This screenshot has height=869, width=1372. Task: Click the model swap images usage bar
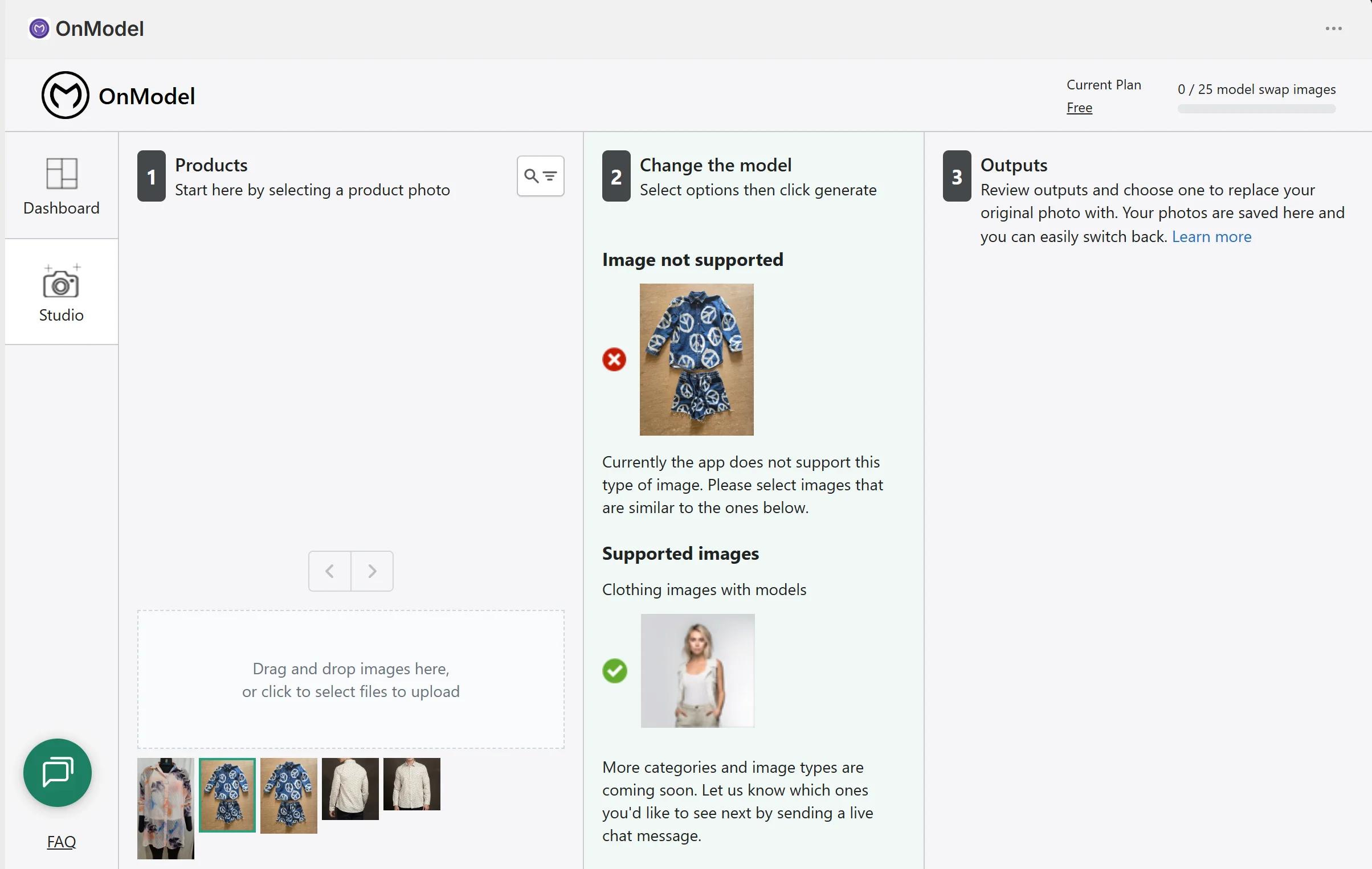[1256, 109]
